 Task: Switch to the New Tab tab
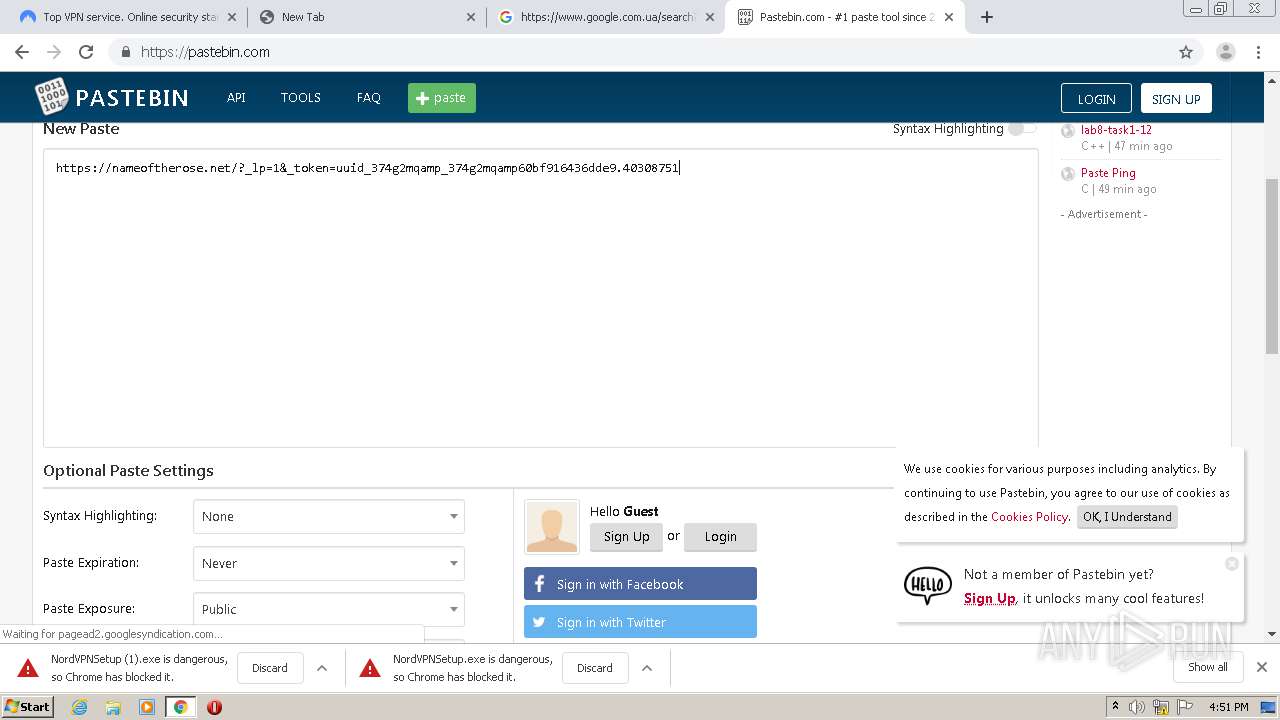[367, 17]
